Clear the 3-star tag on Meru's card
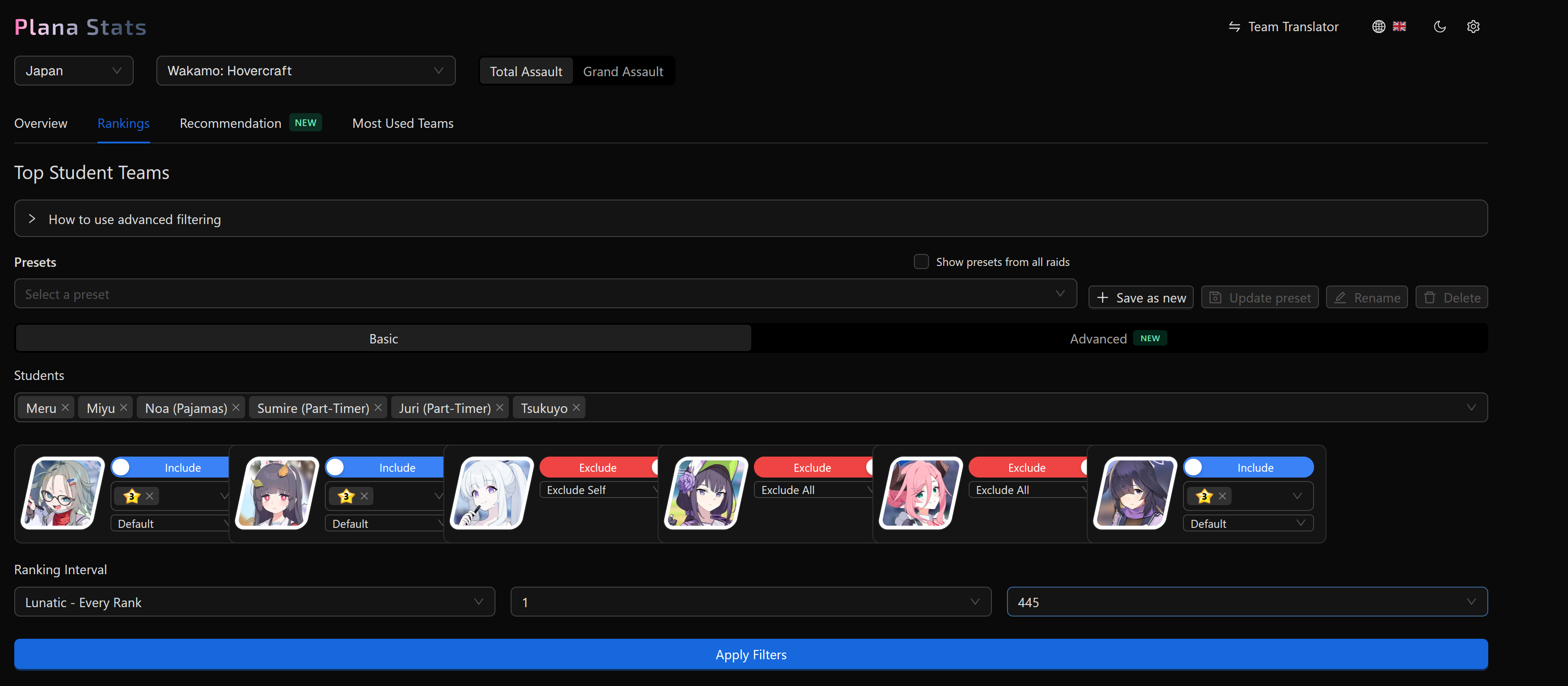The height and width of the screenshot is (686, 1568). [150, 496]
